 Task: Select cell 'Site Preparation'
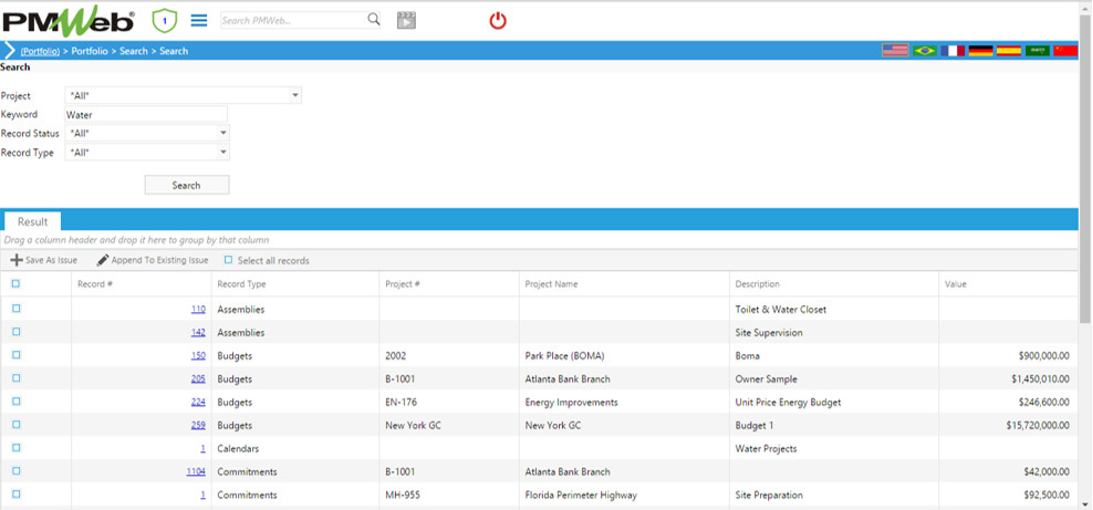click(769, 495)
